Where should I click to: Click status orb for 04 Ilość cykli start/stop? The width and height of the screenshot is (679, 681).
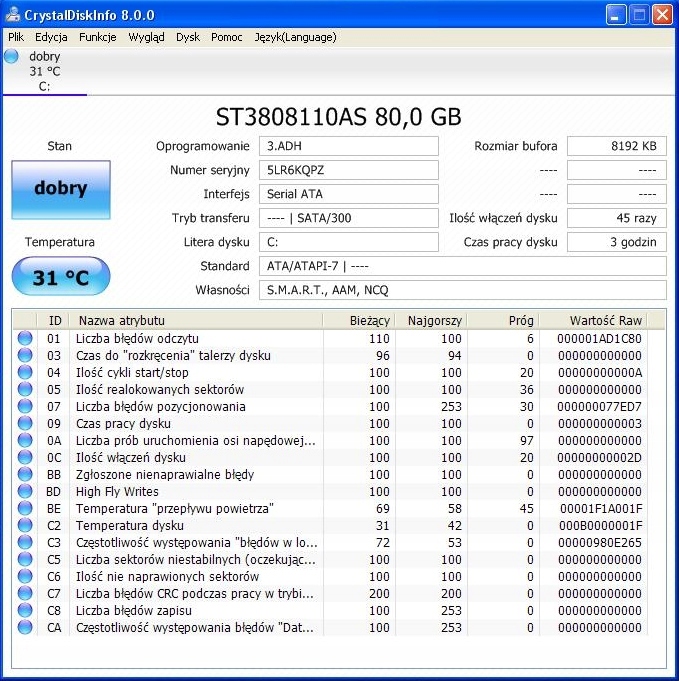pyautogui.click(x=25, y=372)
